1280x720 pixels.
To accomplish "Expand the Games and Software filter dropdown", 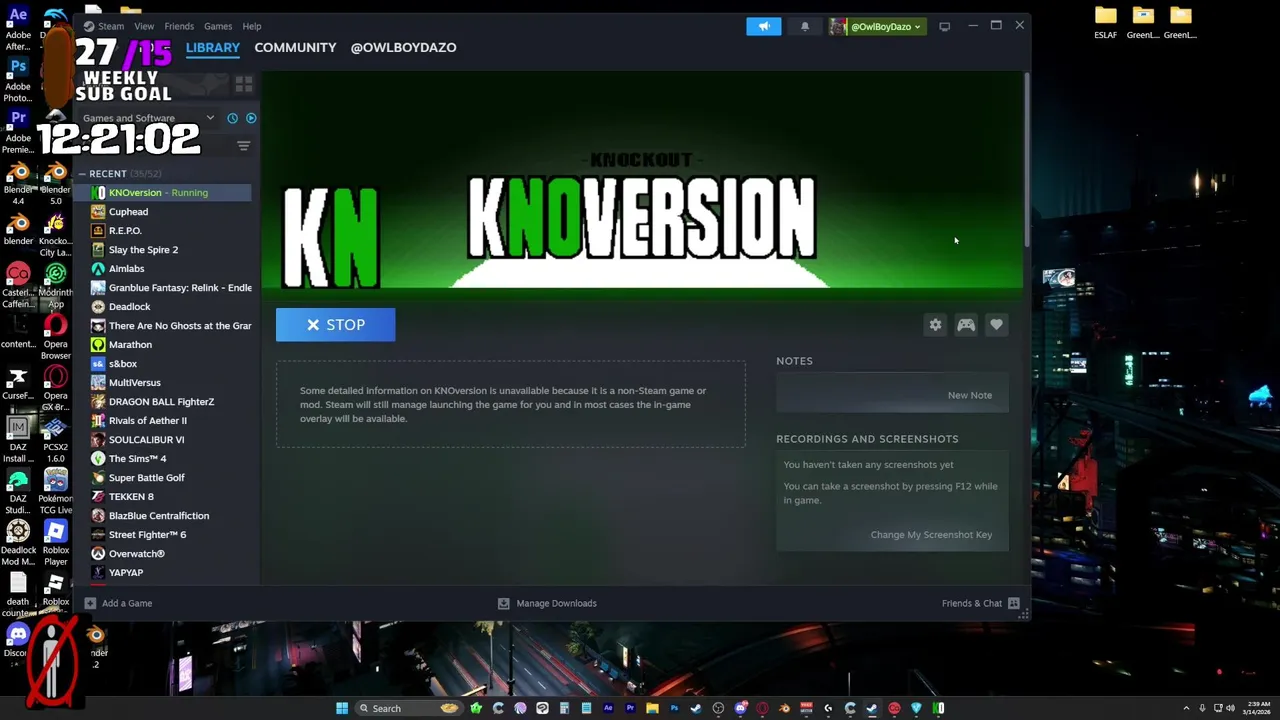I will point(149,118).
